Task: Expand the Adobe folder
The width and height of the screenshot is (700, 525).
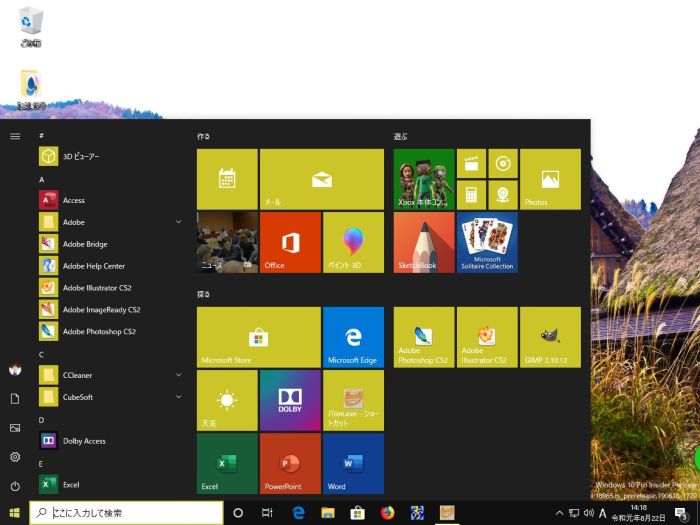Action: [178, 222]
